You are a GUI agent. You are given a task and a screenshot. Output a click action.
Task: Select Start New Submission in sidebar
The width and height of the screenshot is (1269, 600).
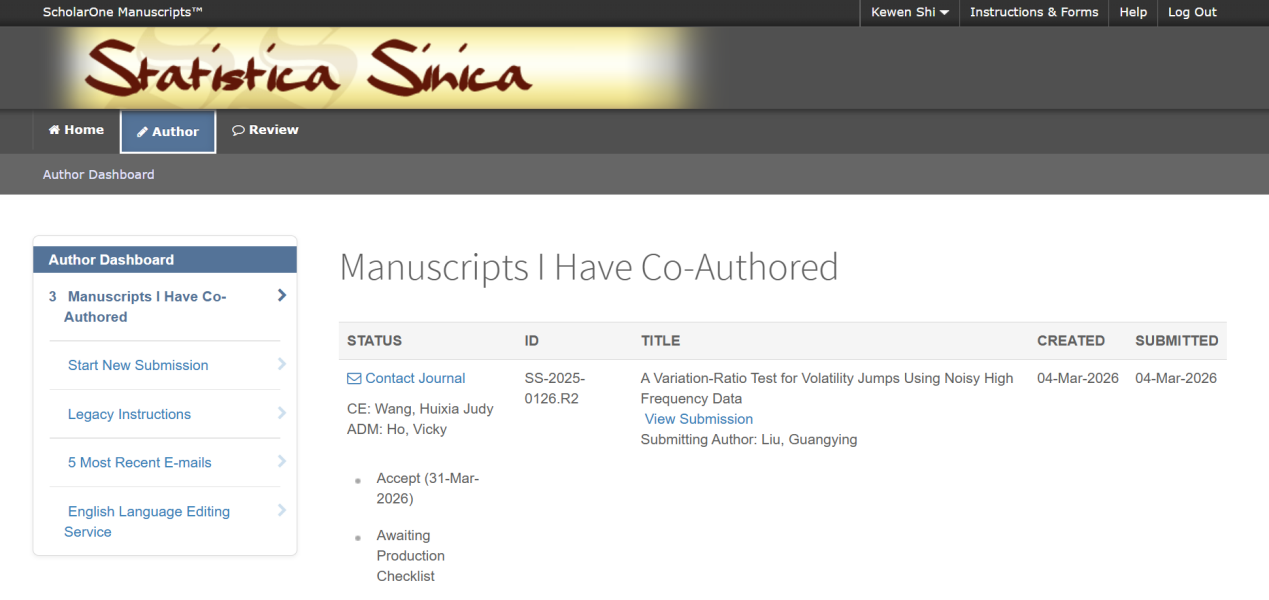pos(138,365)
